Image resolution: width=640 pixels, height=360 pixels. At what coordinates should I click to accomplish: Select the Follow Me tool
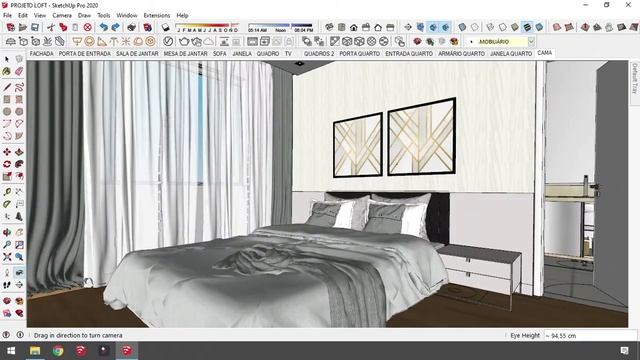(19, 164)
